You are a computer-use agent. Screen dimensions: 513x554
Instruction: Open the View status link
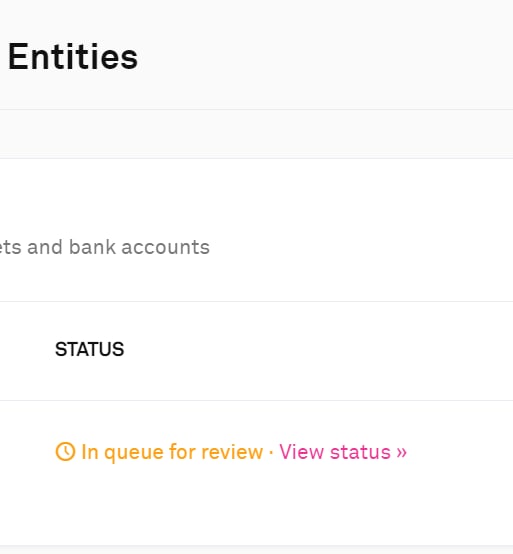343,452
